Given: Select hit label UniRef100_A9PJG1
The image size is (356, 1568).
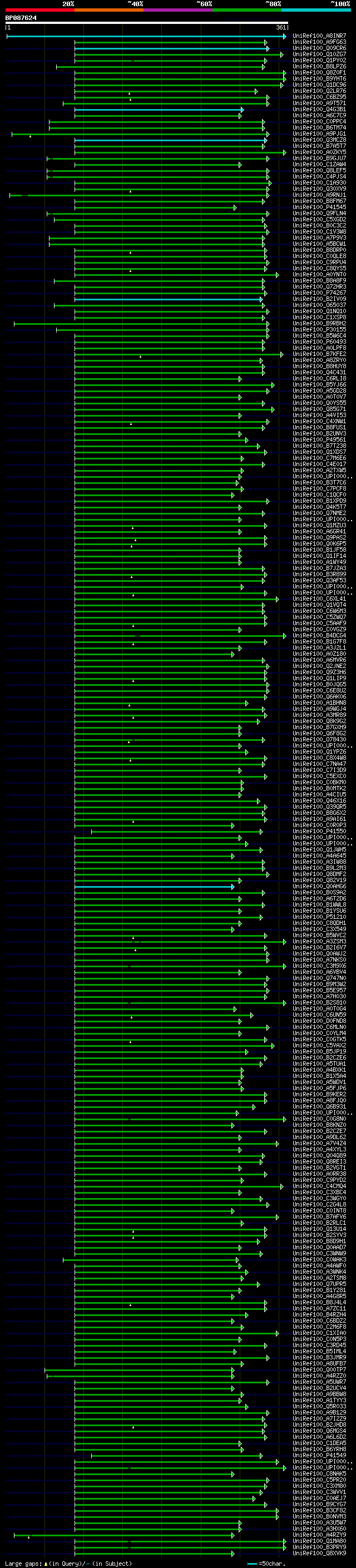Looking at the screenshot, I should (319, 134).
